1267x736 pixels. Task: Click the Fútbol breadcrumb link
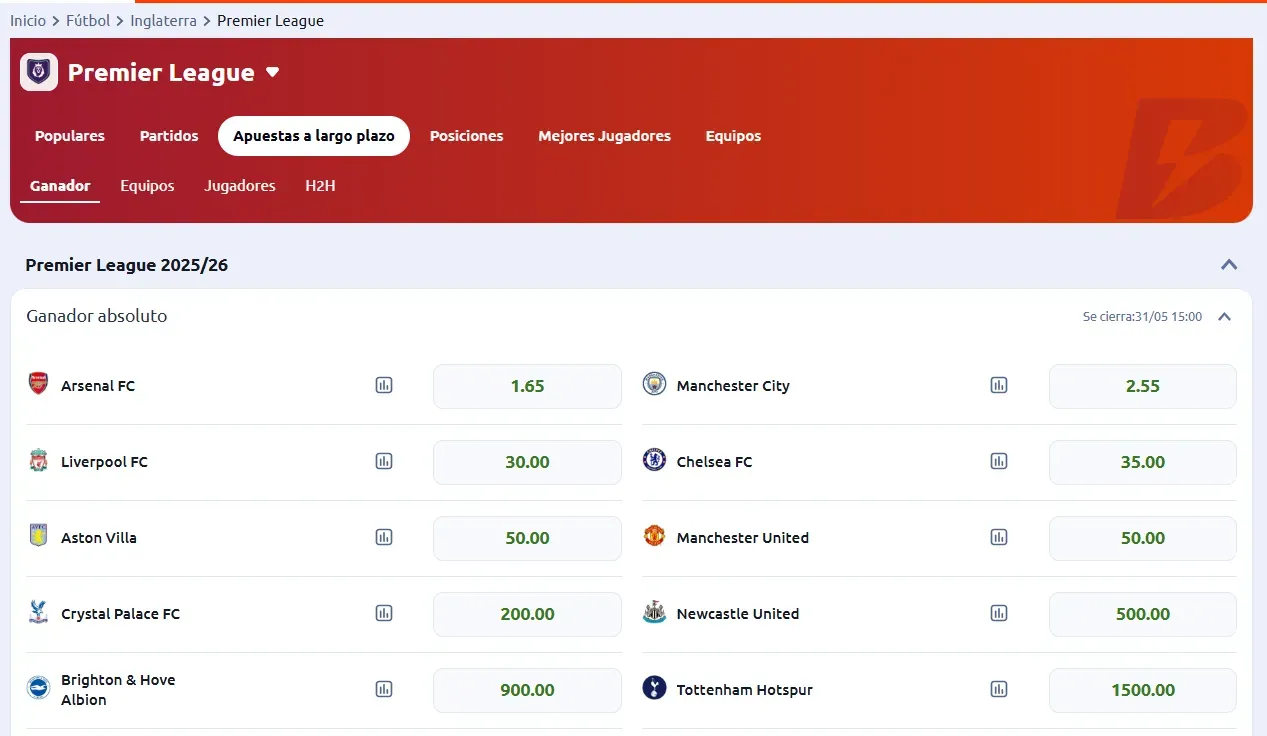coord(88,20)
